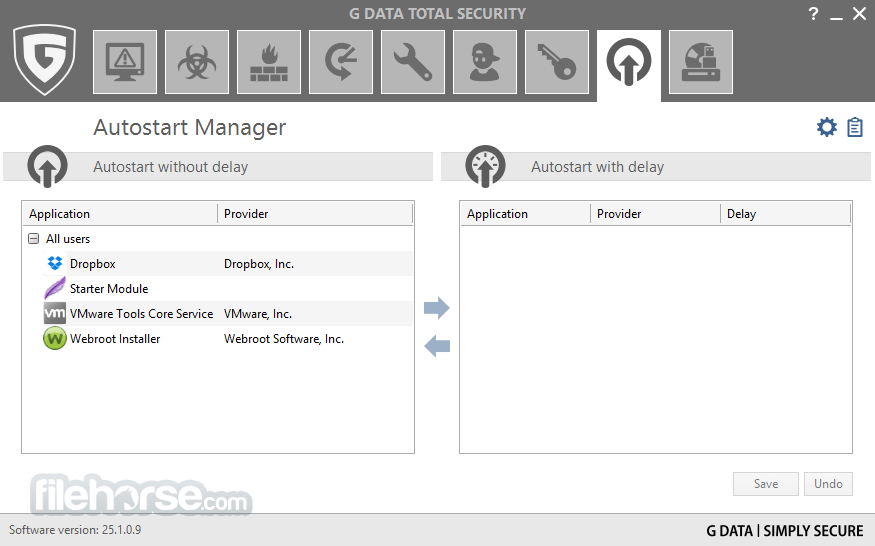Sort left list by Application column
Screen dimensions: 875x546
click(120, 214)
